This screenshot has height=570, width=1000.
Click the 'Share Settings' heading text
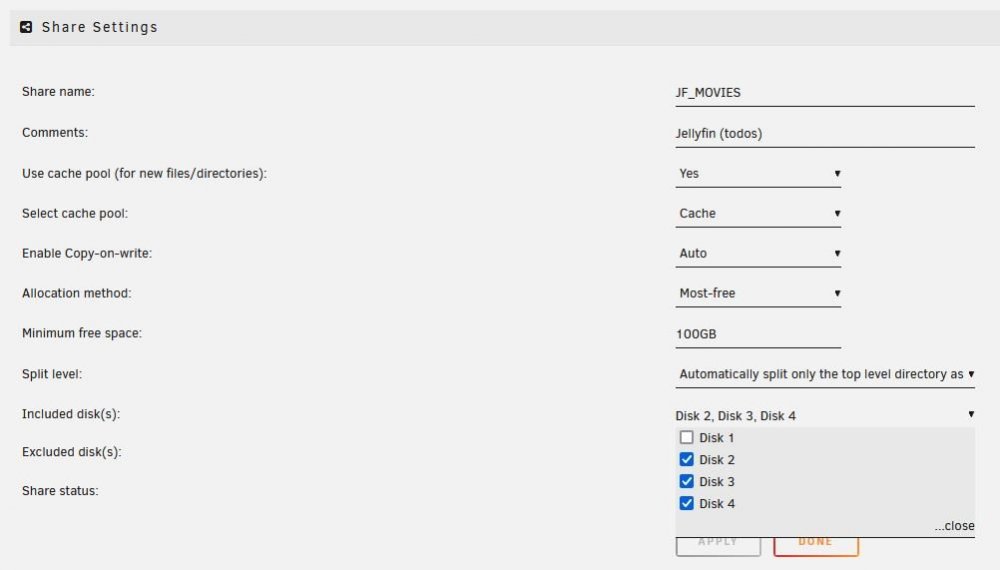point(99,27)
